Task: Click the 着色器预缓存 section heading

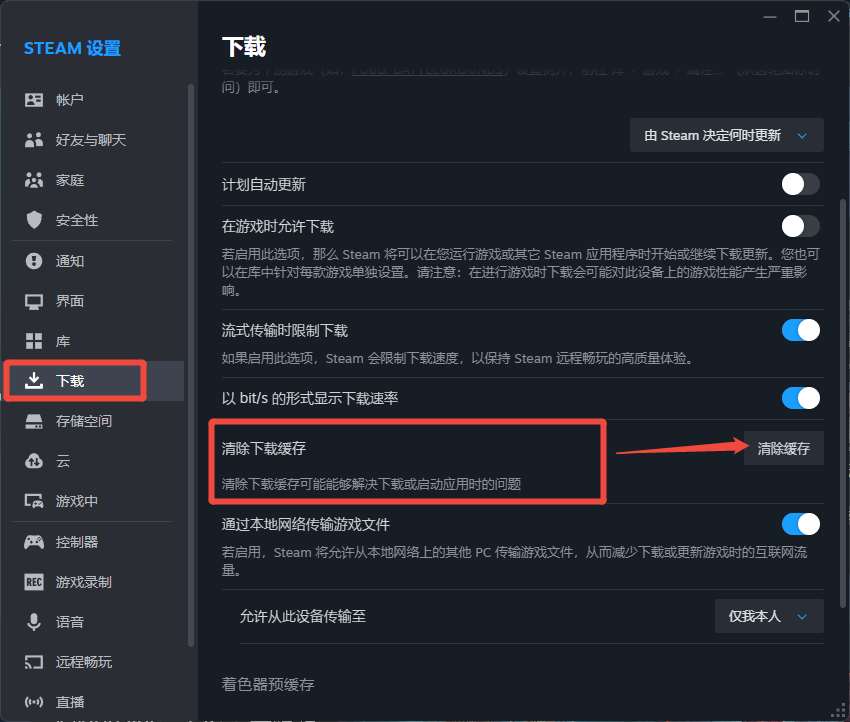Action: tap(268, 684)
